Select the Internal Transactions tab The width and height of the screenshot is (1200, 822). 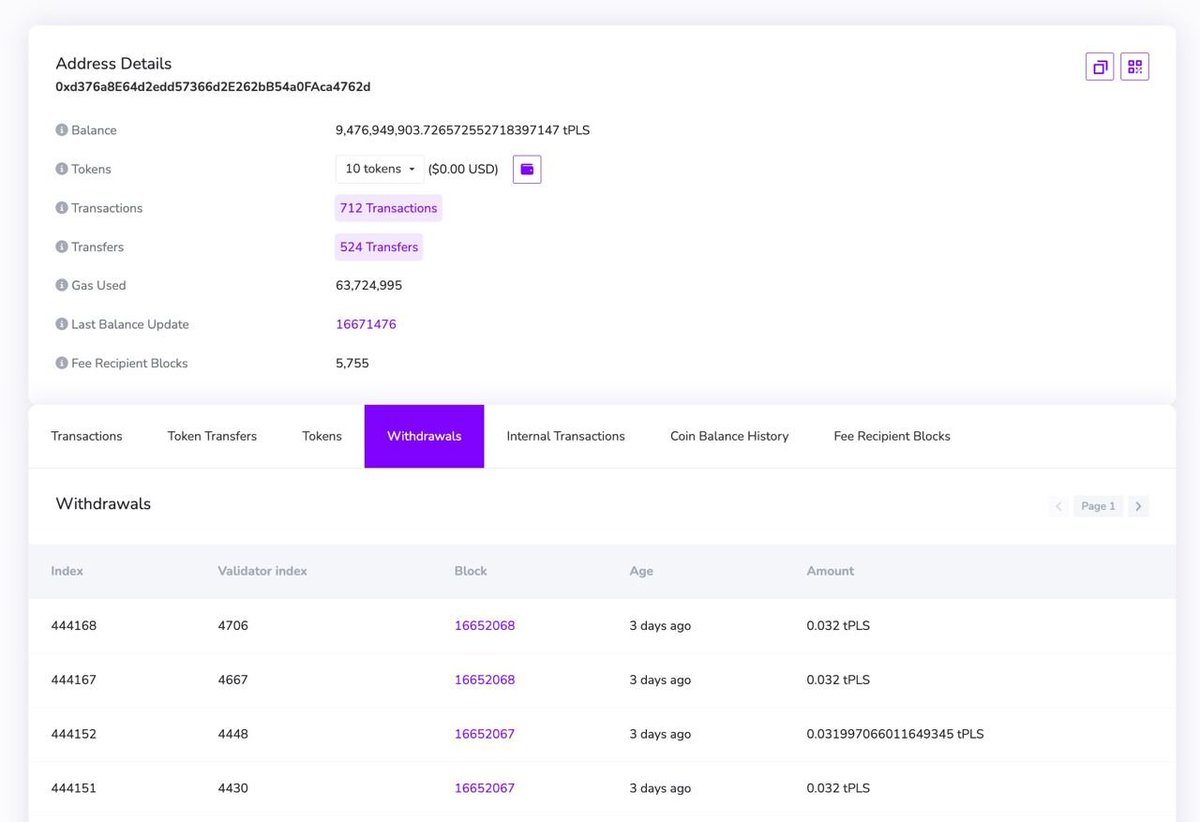click(x=564, y=435)
